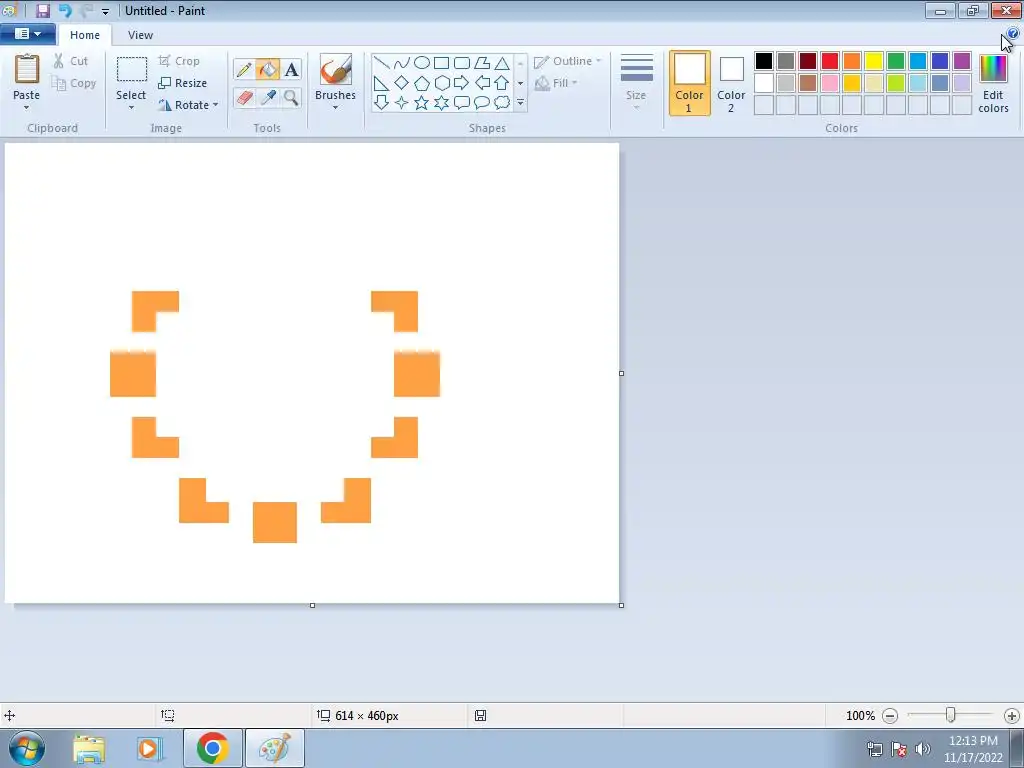Choose the Hexagon shape
This screenshot has width=1024, height=768.
click(441, 83)
